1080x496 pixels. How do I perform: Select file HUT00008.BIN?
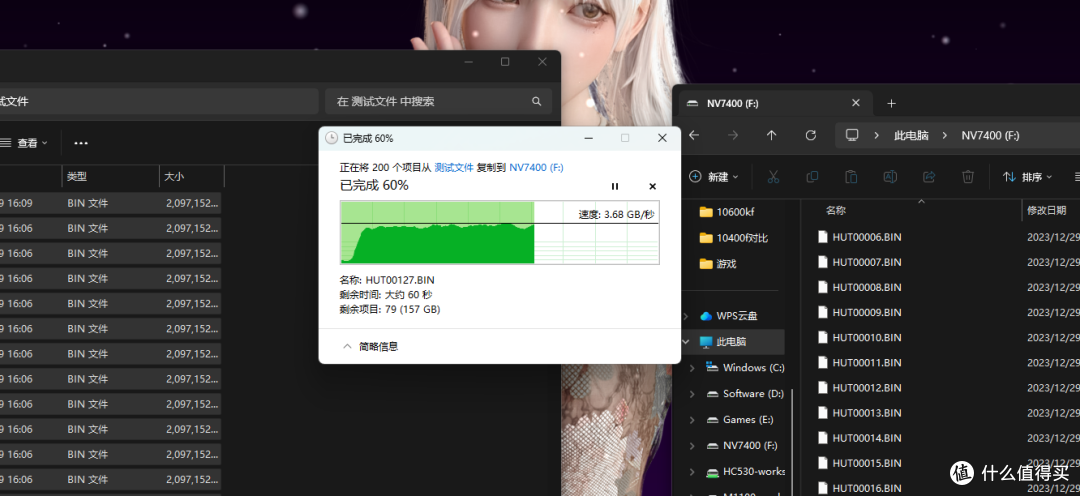860,287
